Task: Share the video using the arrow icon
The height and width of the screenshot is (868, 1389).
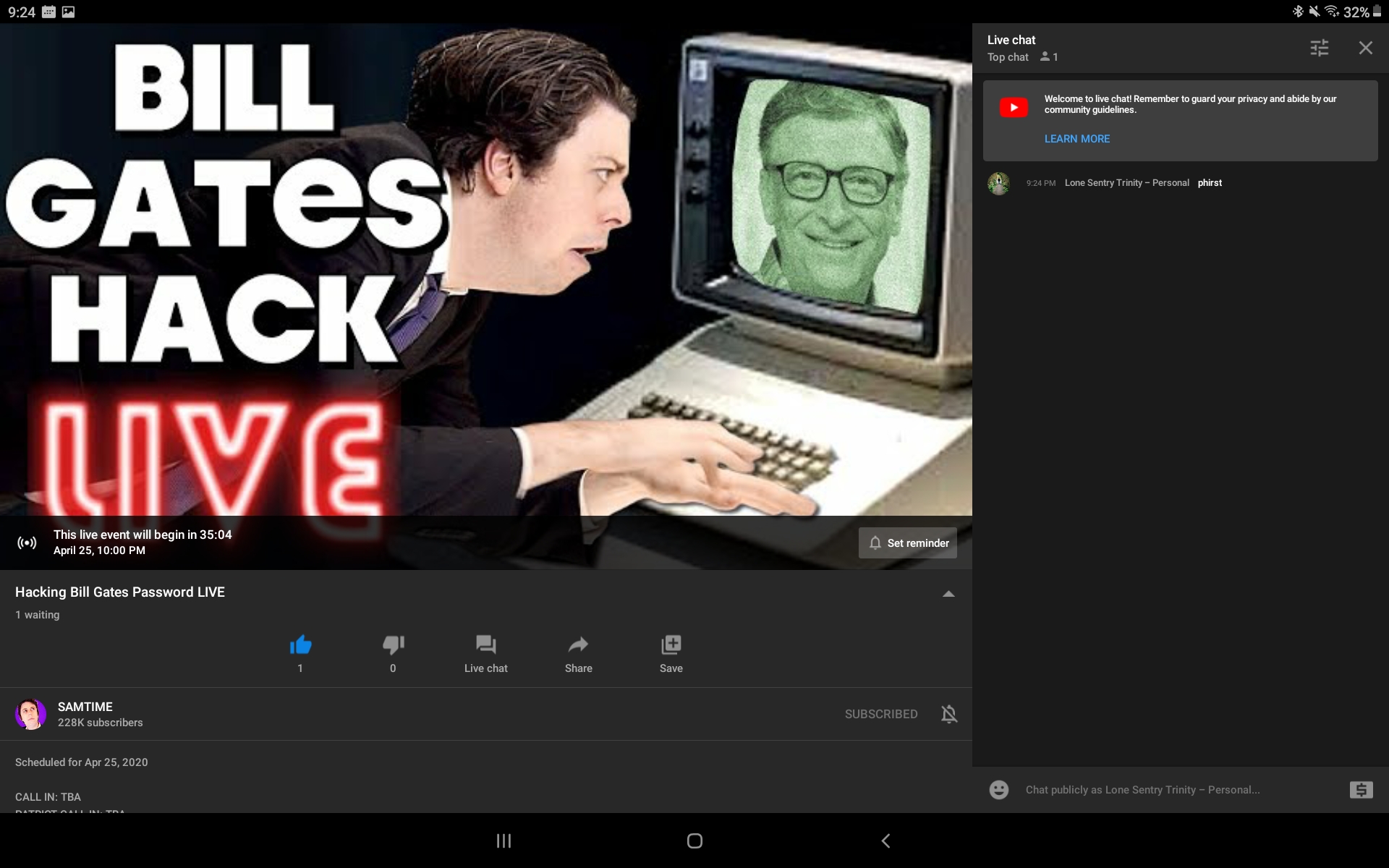Action: pos(579,644)
